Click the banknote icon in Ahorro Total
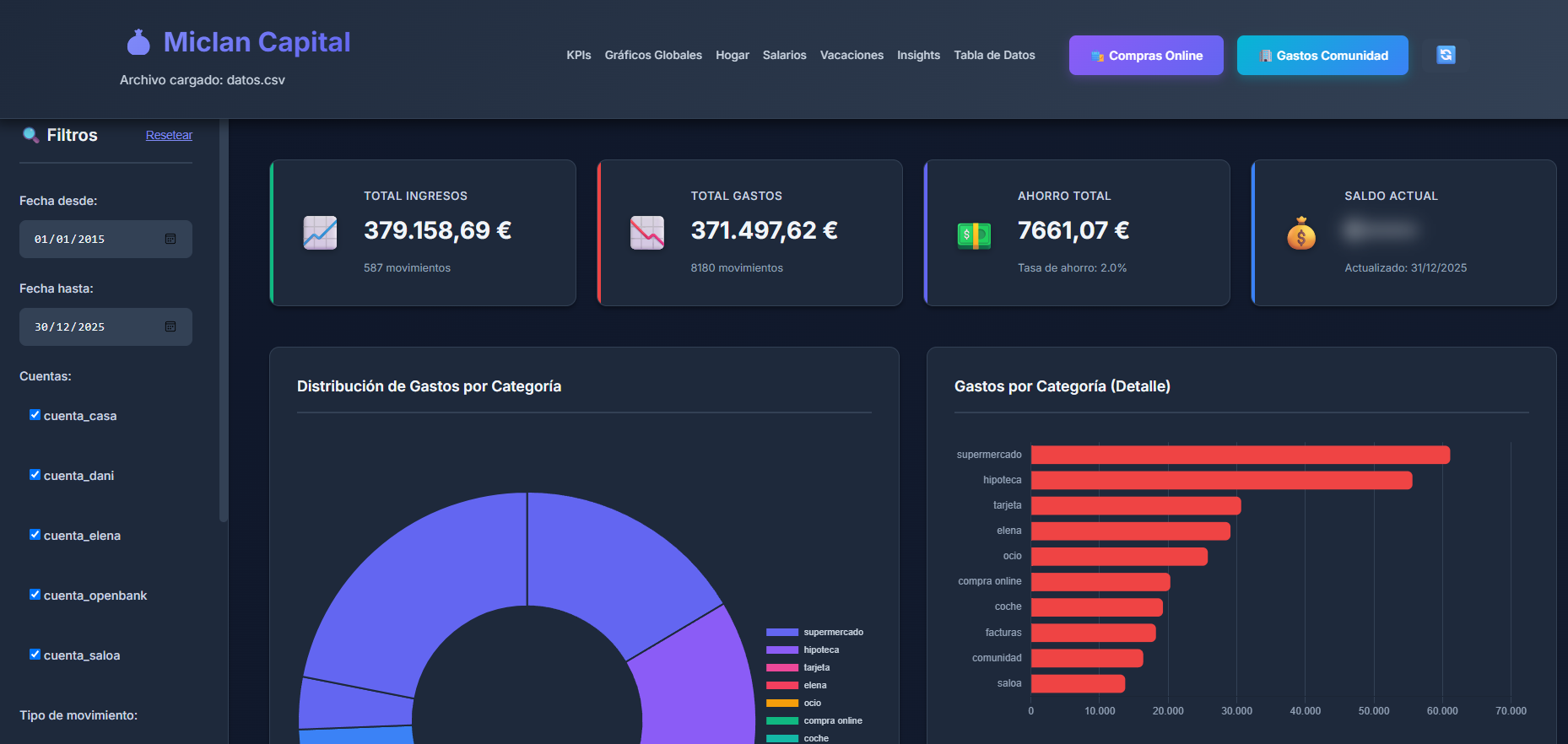The width and height of the screenshot is (1568, 744). coord(974,235)
